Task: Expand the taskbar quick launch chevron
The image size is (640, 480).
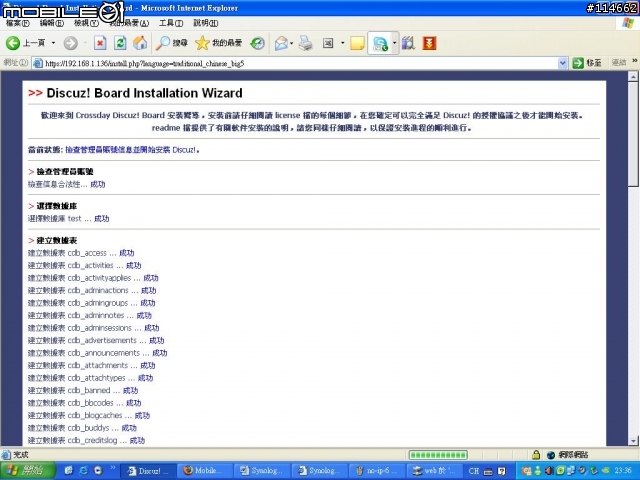Action: [113, 468]
